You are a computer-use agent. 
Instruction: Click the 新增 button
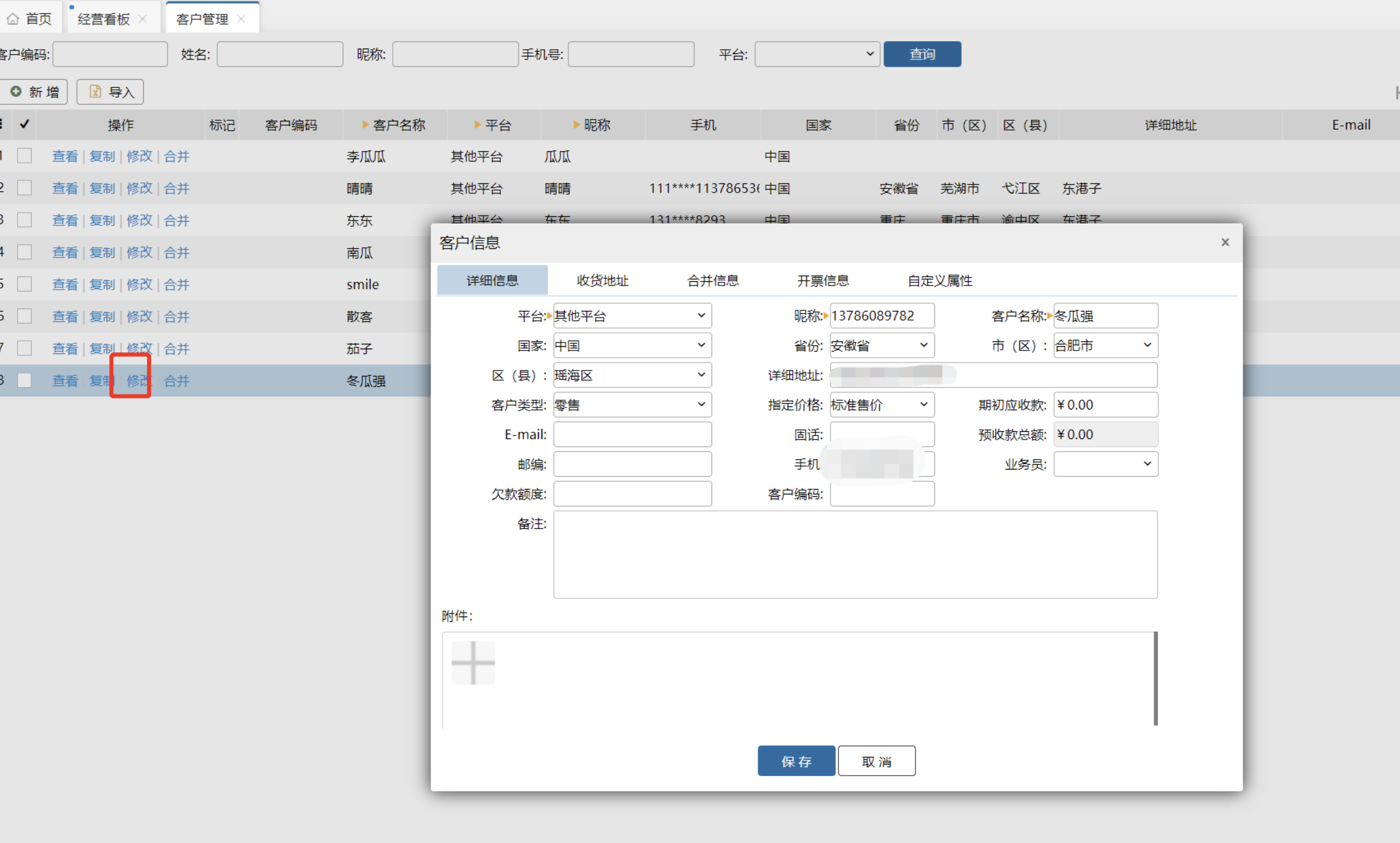(x=33, y=92)
